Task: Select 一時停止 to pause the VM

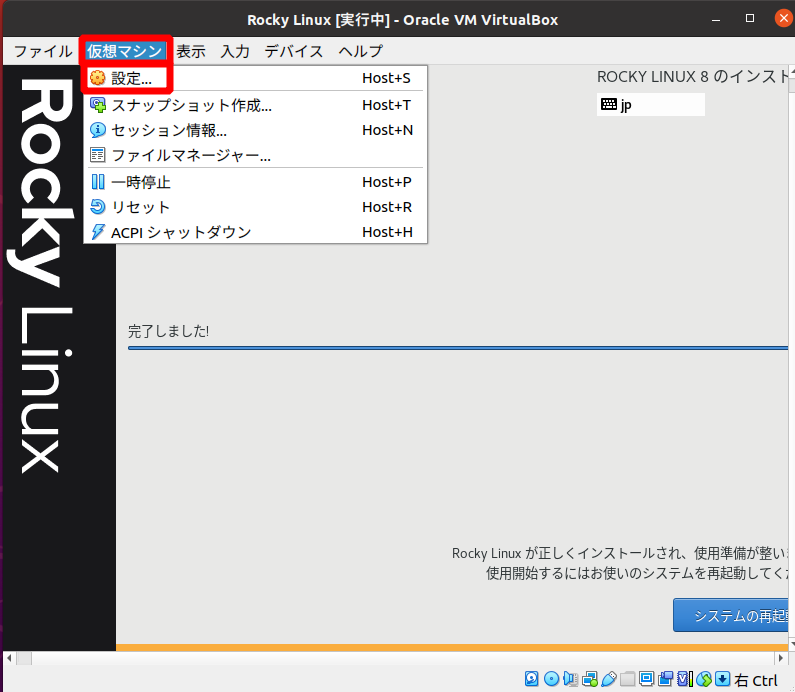Action: click(x=255, y=182)
